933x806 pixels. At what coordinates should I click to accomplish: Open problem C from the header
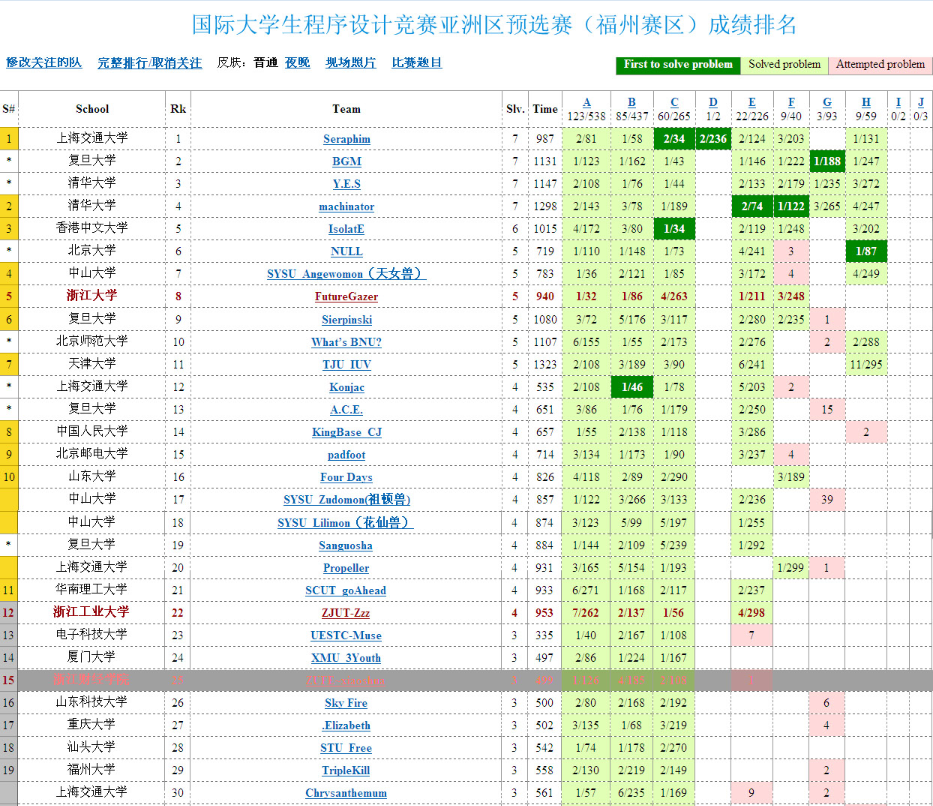pos(674,102)
